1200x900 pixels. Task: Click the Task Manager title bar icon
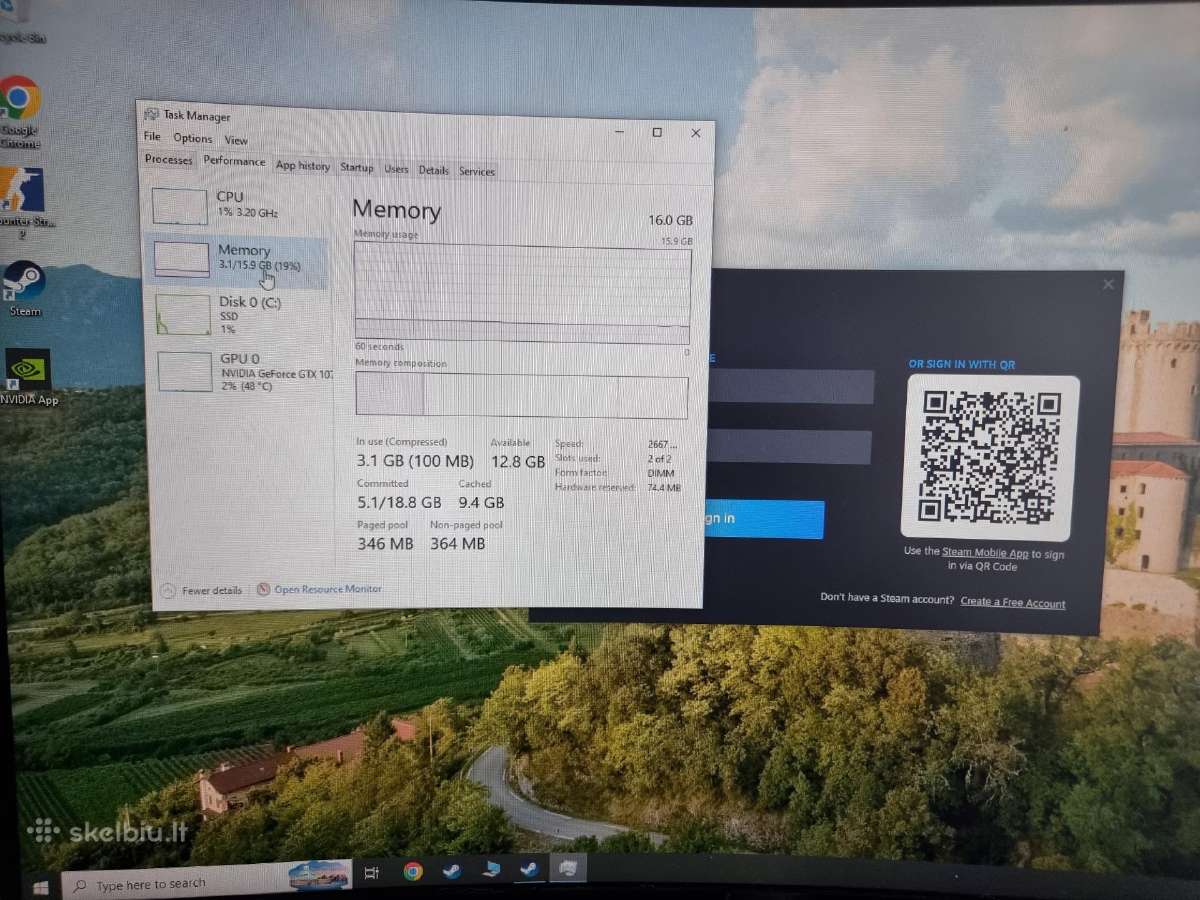pos(151,114)
